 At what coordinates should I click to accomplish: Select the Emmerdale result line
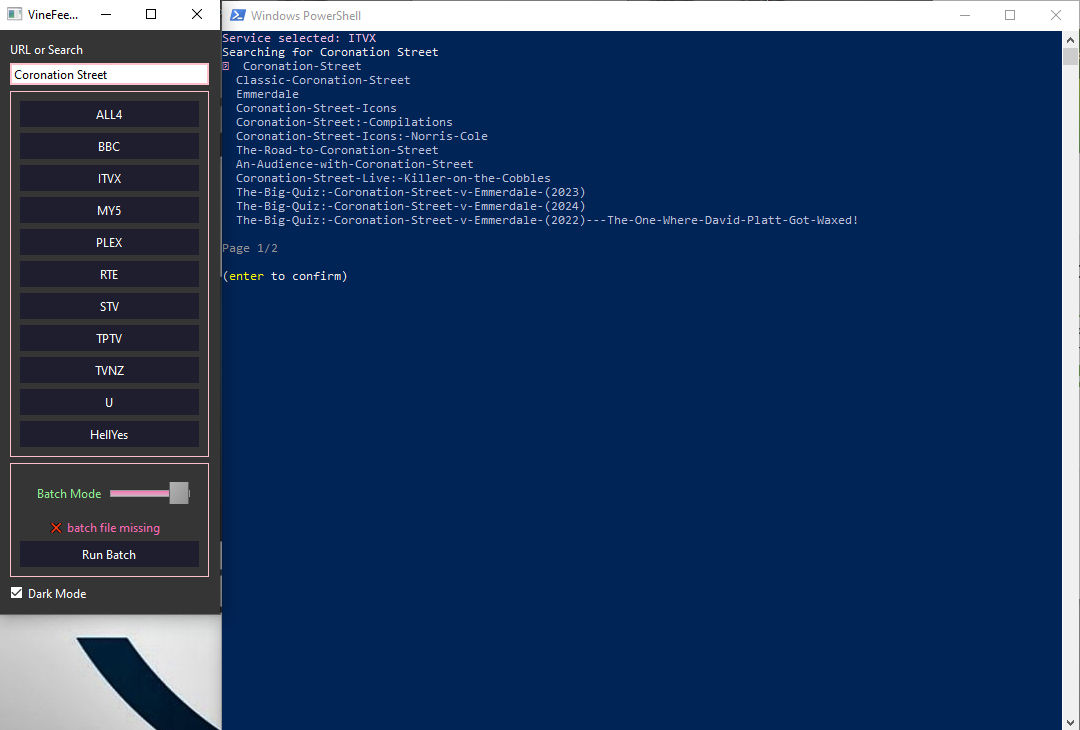[x=267, y=94]
